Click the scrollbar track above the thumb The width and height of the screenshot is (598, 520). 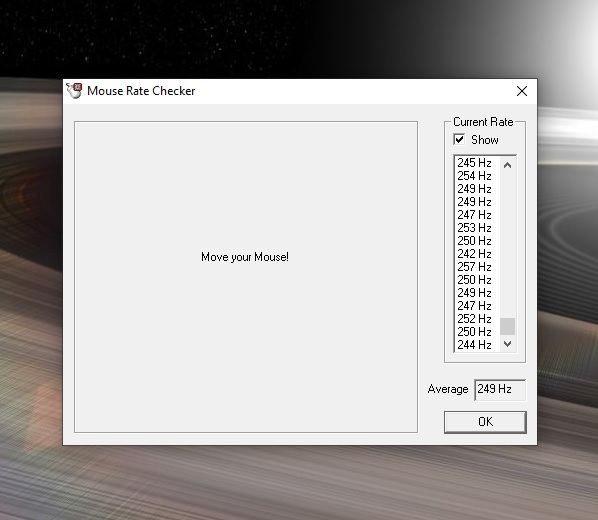tap(507, 245)
